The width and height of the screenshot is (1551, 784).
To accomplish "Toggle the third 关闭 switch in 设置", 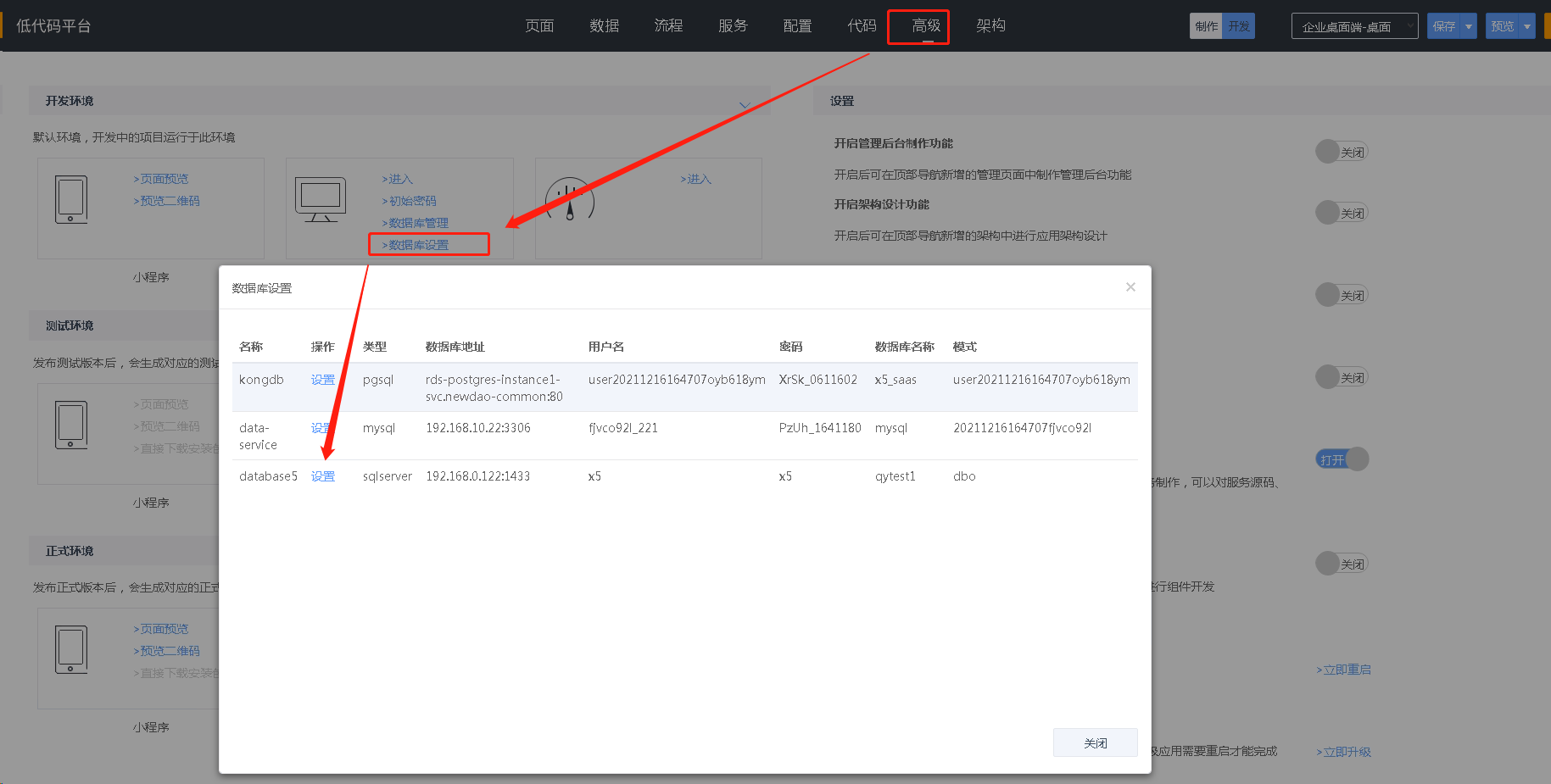I will pyautogui.click(x=1342, y=295).
